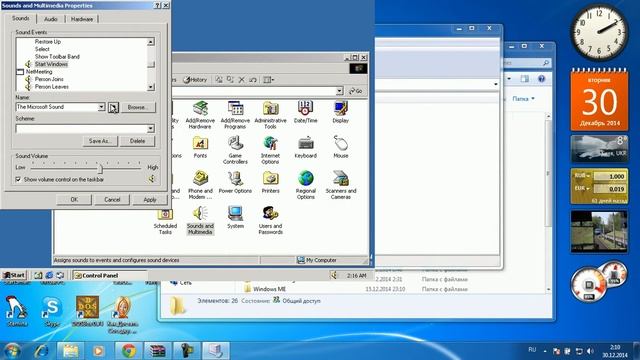Open Printers icon

[270, 182]
